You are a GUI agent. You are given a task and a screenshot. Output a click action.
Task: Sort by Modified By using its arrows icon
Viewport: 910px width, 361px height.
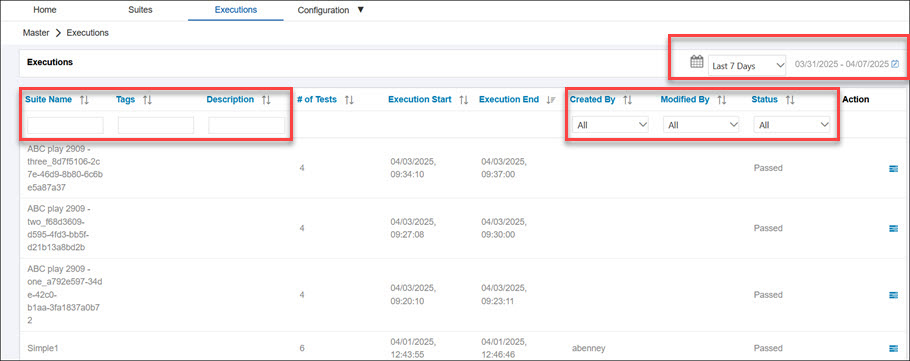pyautogui.click(x=721, y=100)
